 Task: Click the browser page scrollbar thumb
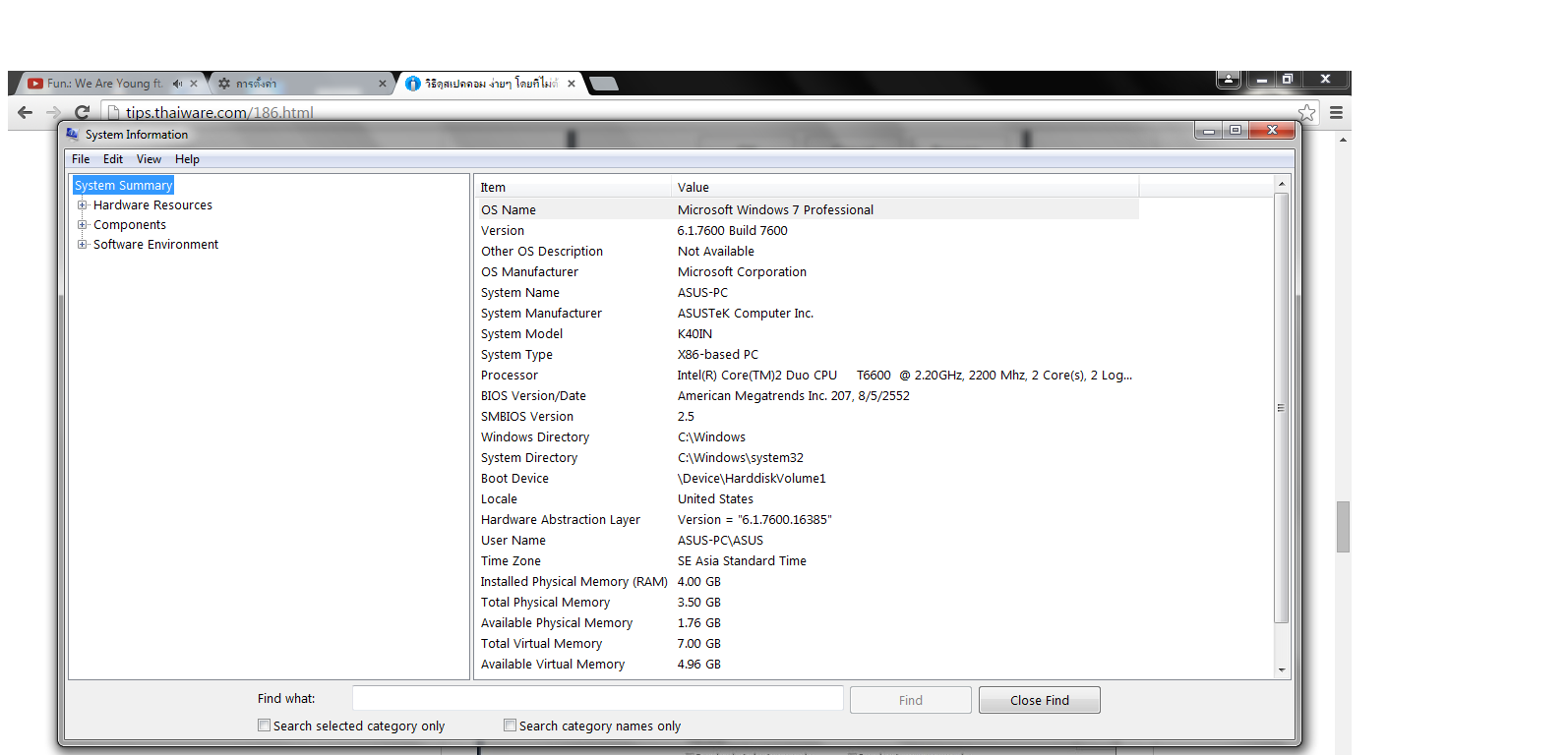pyautogui.click(x=1343, y=527)
